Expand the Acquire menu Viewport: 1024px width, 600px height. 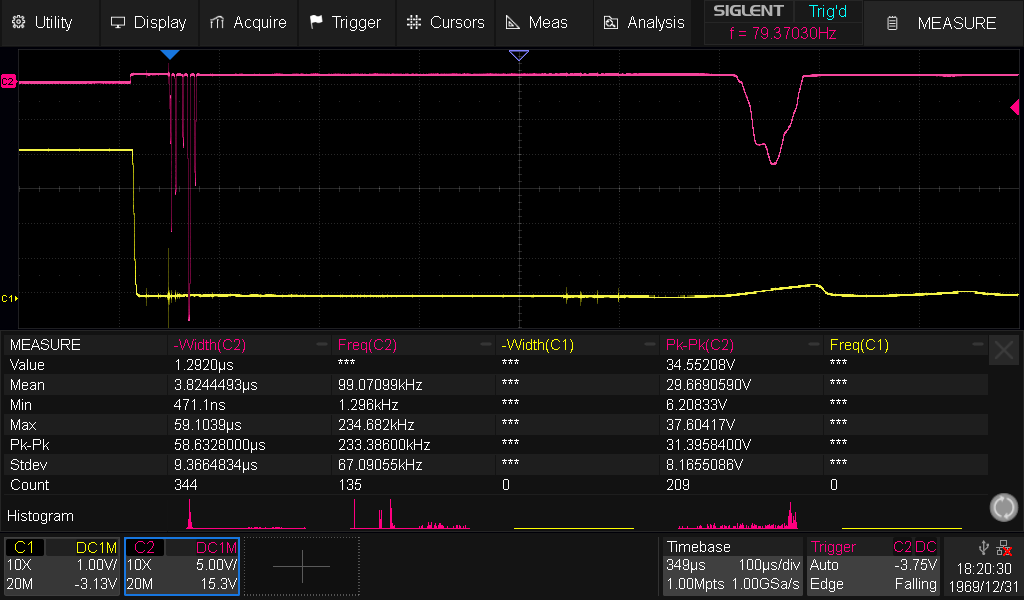248,22
